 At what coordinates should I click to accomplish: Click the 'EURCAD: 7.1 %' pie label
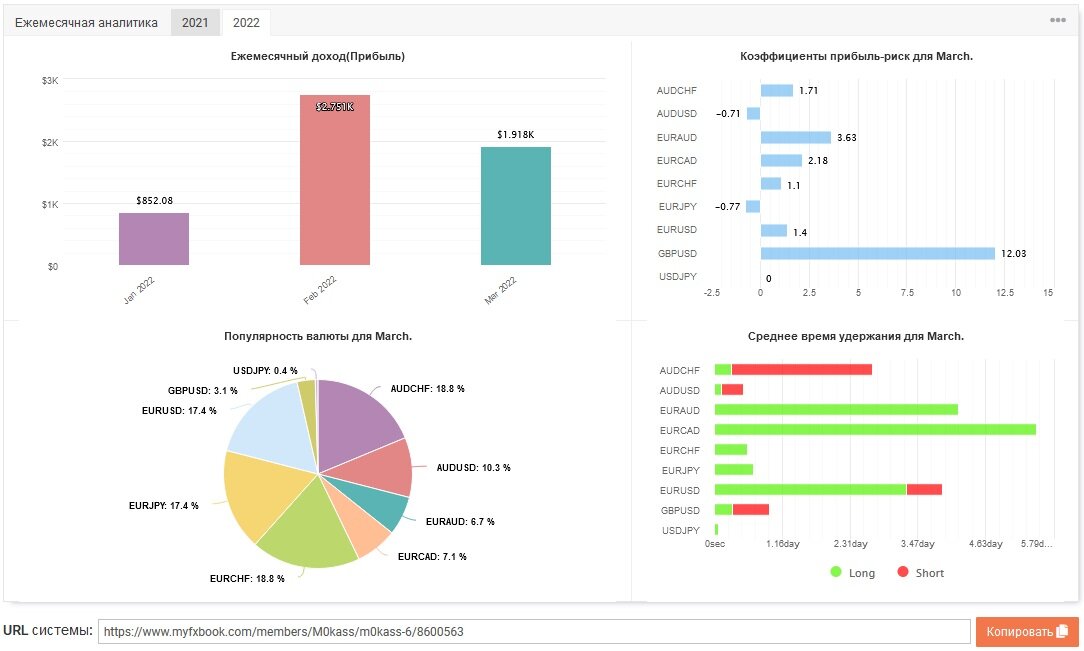432,556
